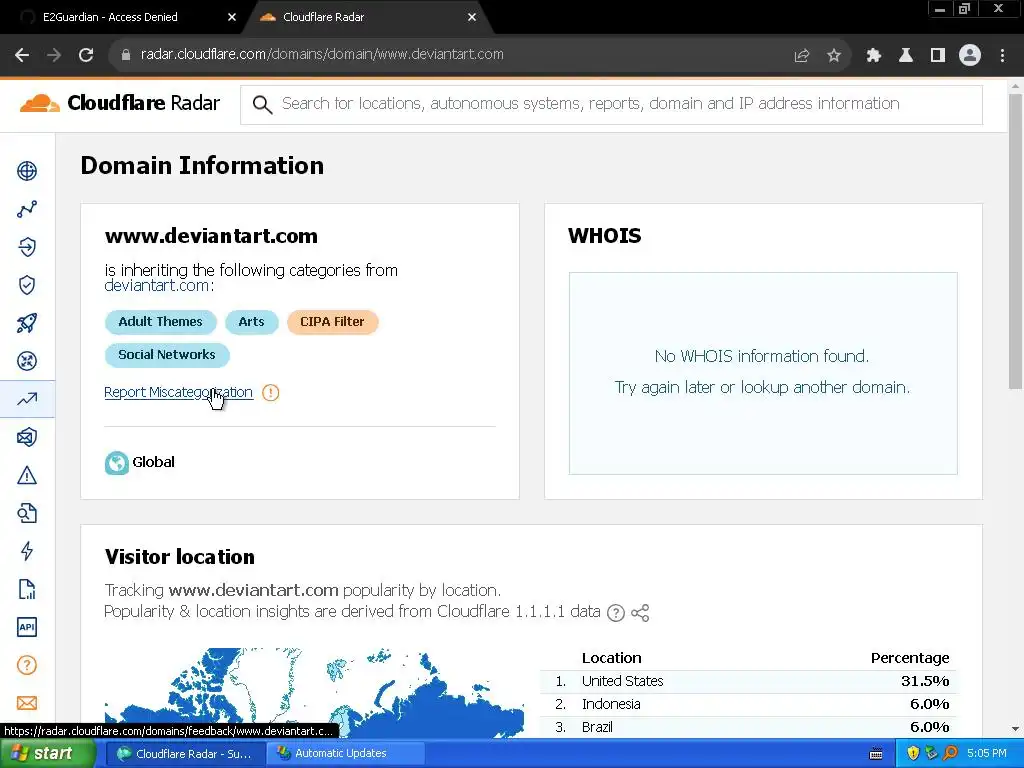The image size is (1024, 768).
Task: Click the circled arrow sidebar icon
Action: tap(27, 247)
